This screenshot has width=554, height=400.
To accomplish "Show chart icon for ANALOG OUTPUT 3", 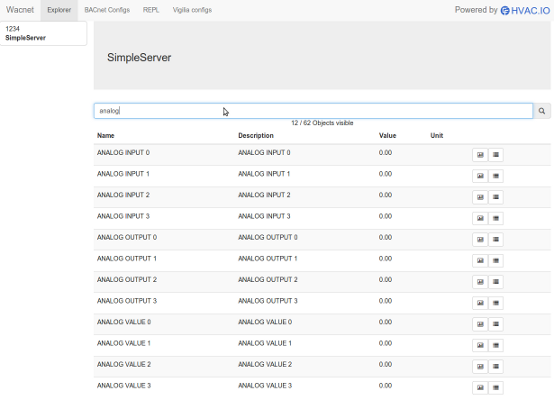I will [x=480, y=303].
